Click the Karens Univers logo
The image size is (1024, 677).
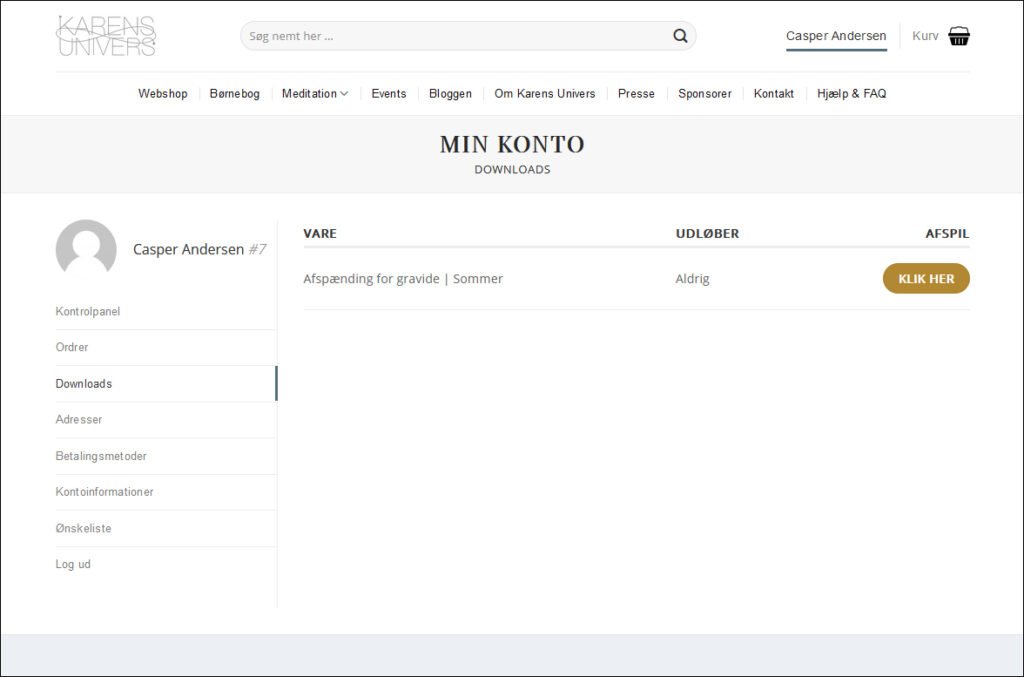[106, 36]
